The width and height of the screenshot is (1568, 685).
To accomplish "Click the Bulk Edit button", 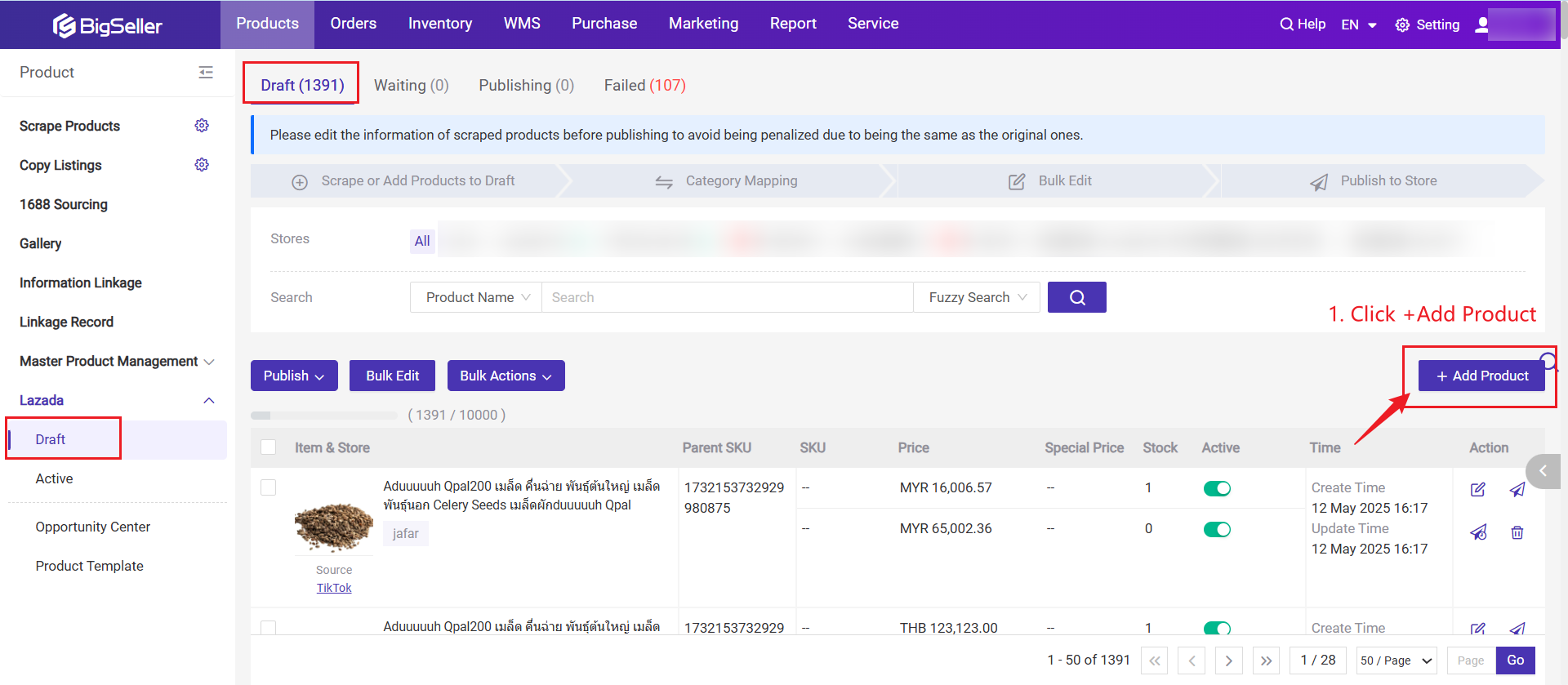I will 392,376.
